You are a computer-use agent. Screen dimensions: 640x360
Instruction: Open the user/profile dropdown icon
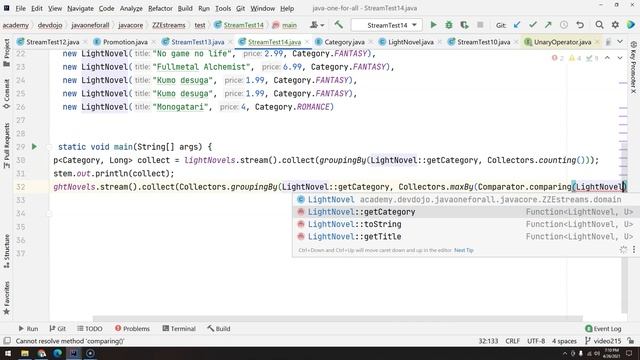point(317,25)
